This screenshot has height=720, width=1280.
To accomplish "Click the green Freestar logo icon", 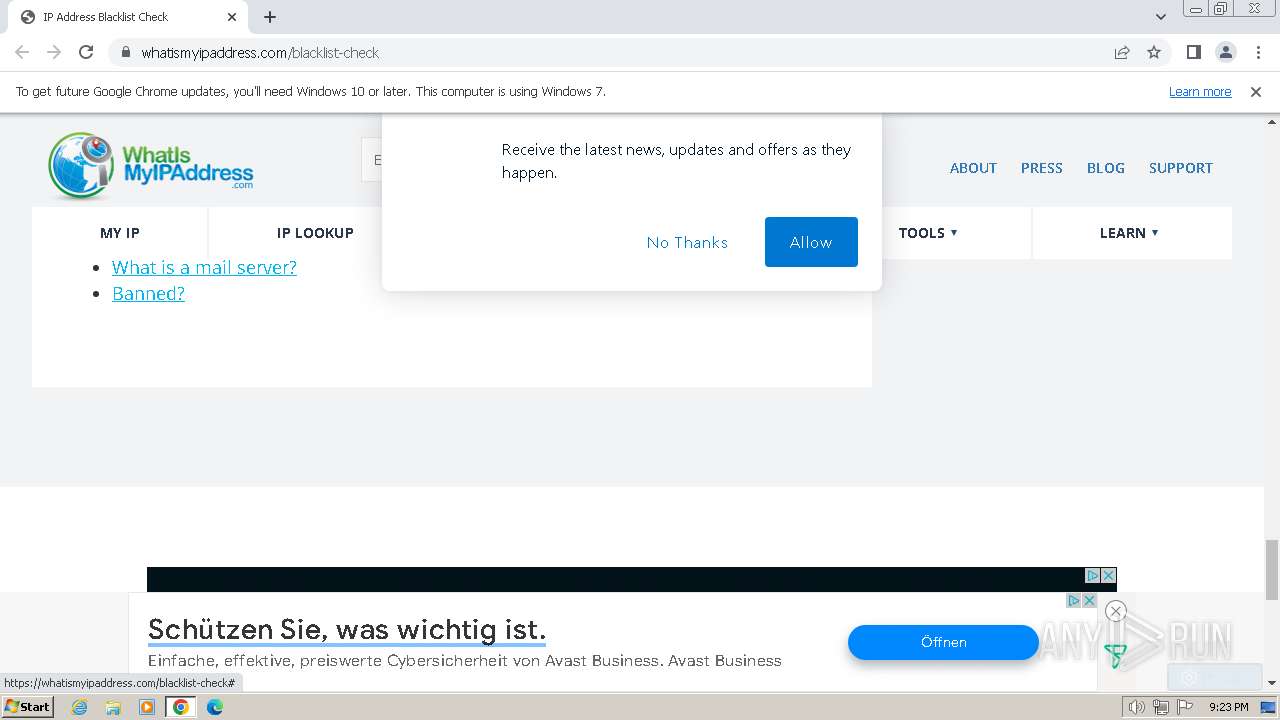I will (1115, 656).
